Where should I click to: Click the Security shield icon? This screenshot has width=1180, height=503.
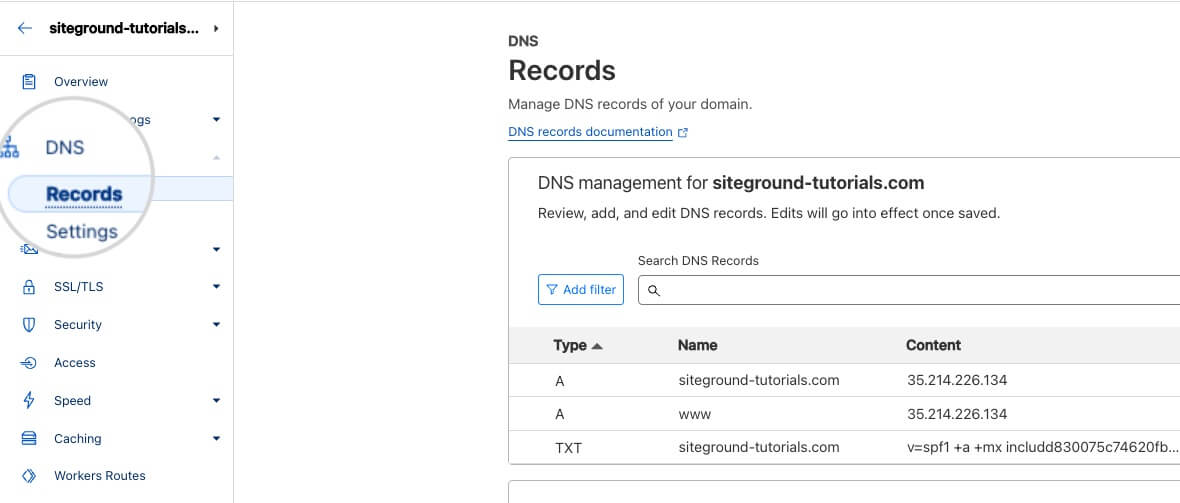click(29, 325)
